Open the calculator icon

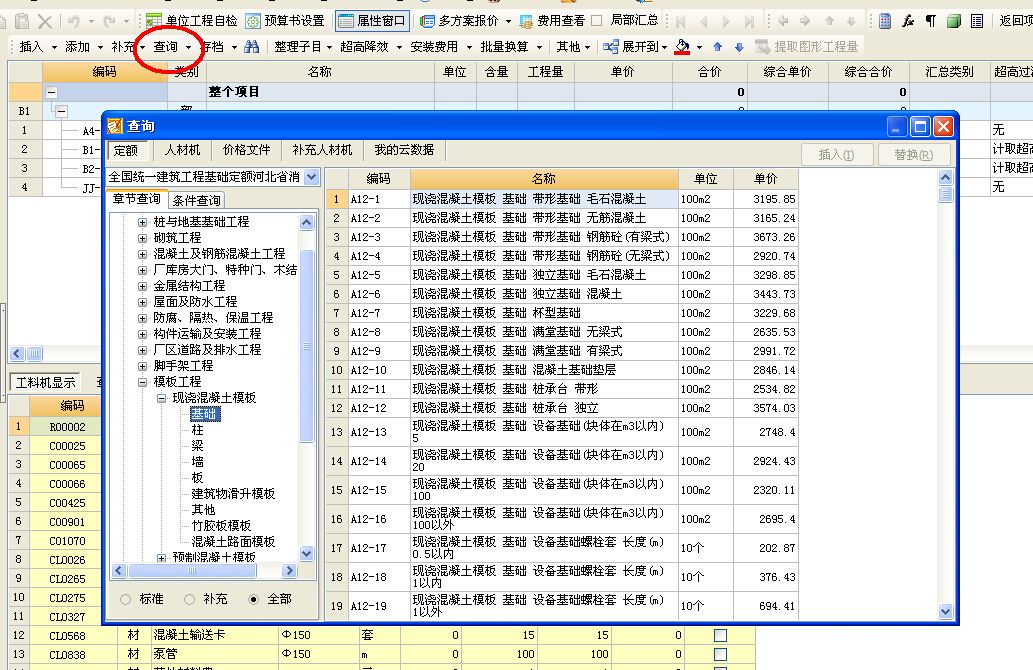point(885,21)
